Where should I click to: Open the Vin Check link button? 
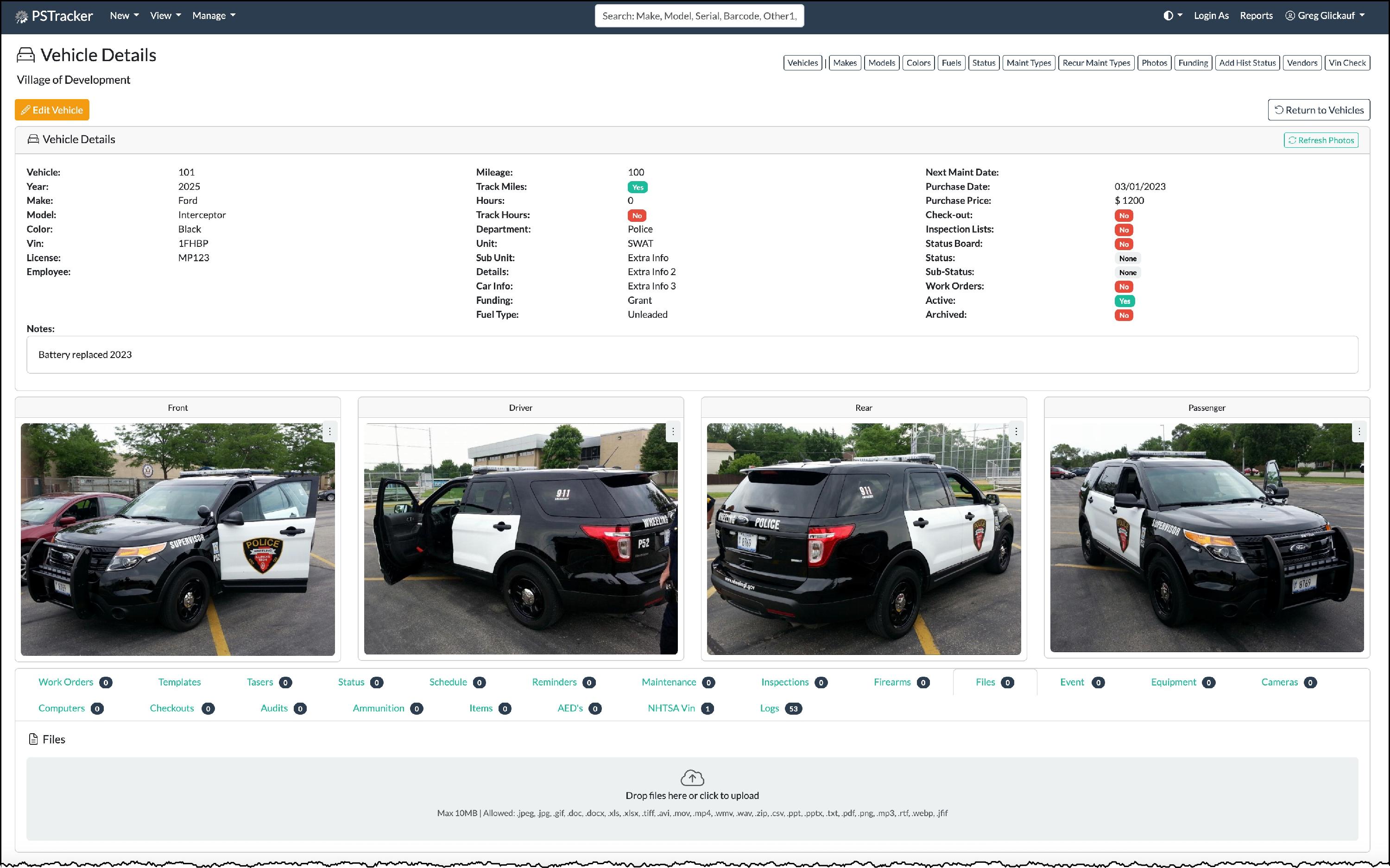click(x=1347, y=63)
